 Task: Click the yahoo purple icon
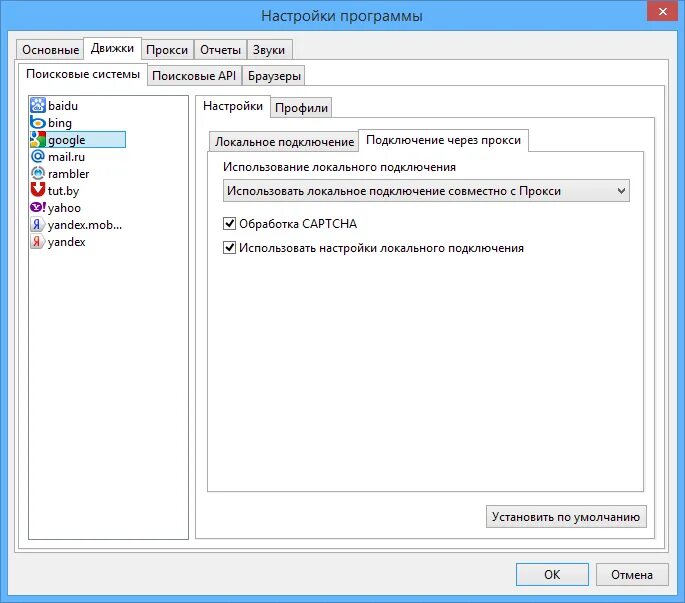38,207
